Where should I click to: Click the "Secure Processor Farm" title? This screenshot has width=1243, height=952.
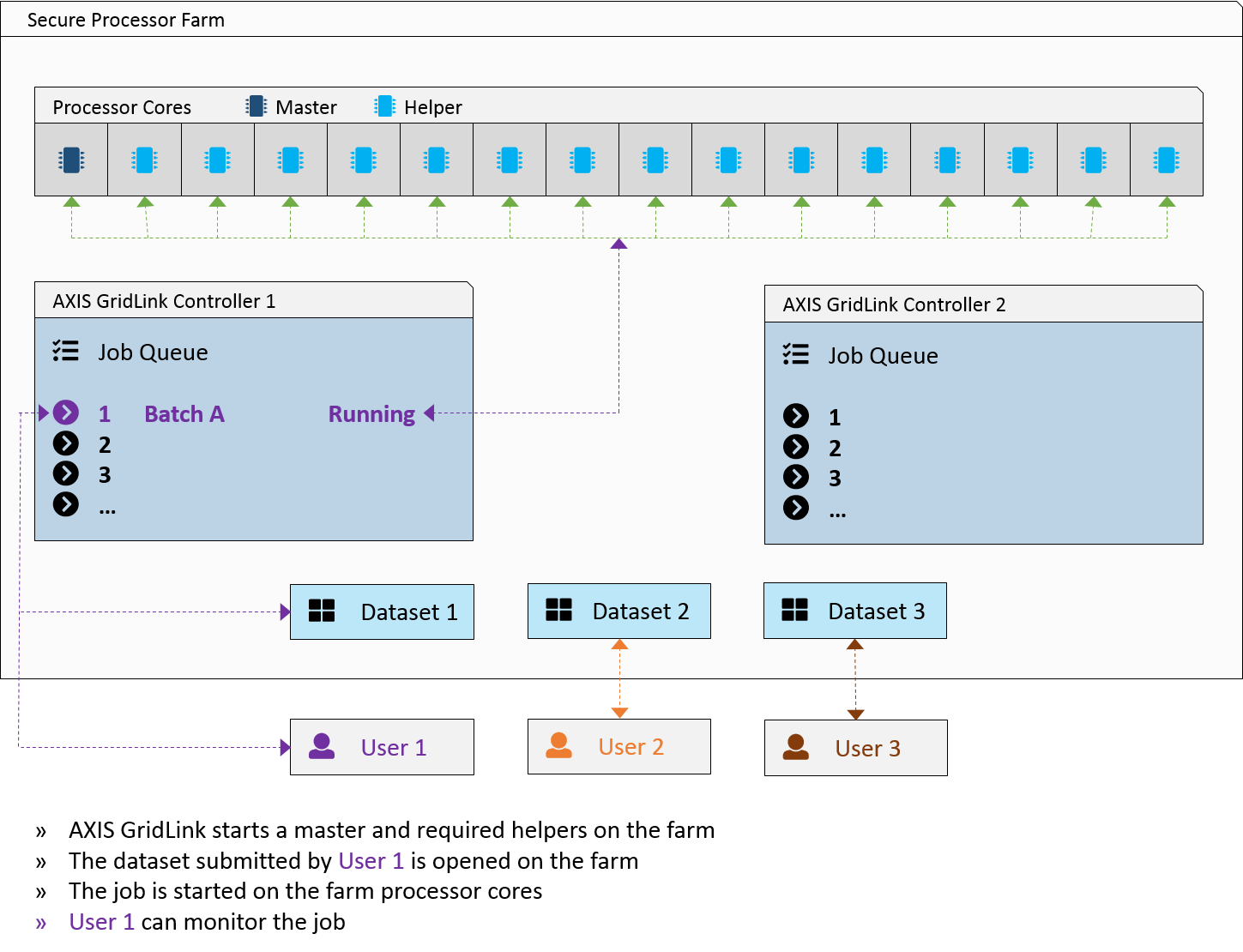[126, 20]
